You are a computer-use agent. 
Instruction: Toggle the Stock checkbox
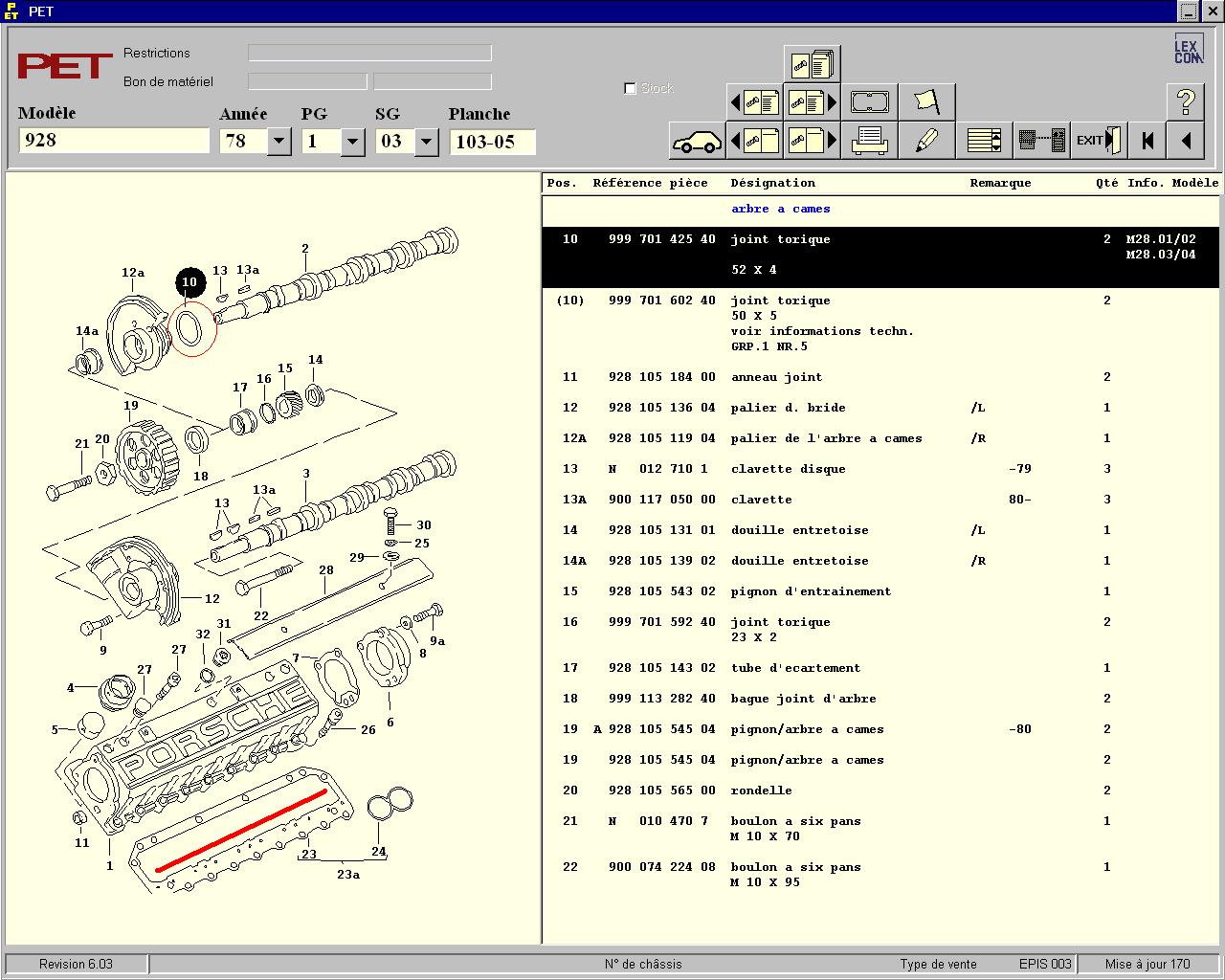(x=630, y=88)
